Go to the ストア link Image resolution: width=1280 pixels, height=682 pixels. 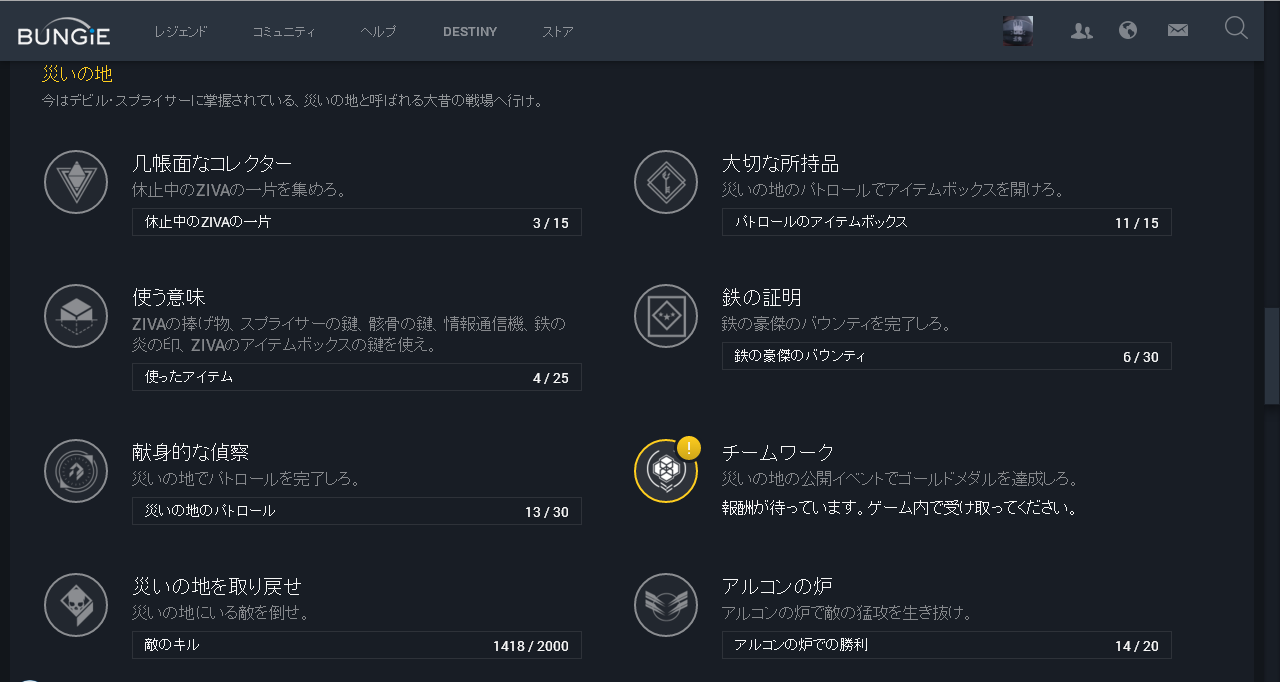[558, 31]
